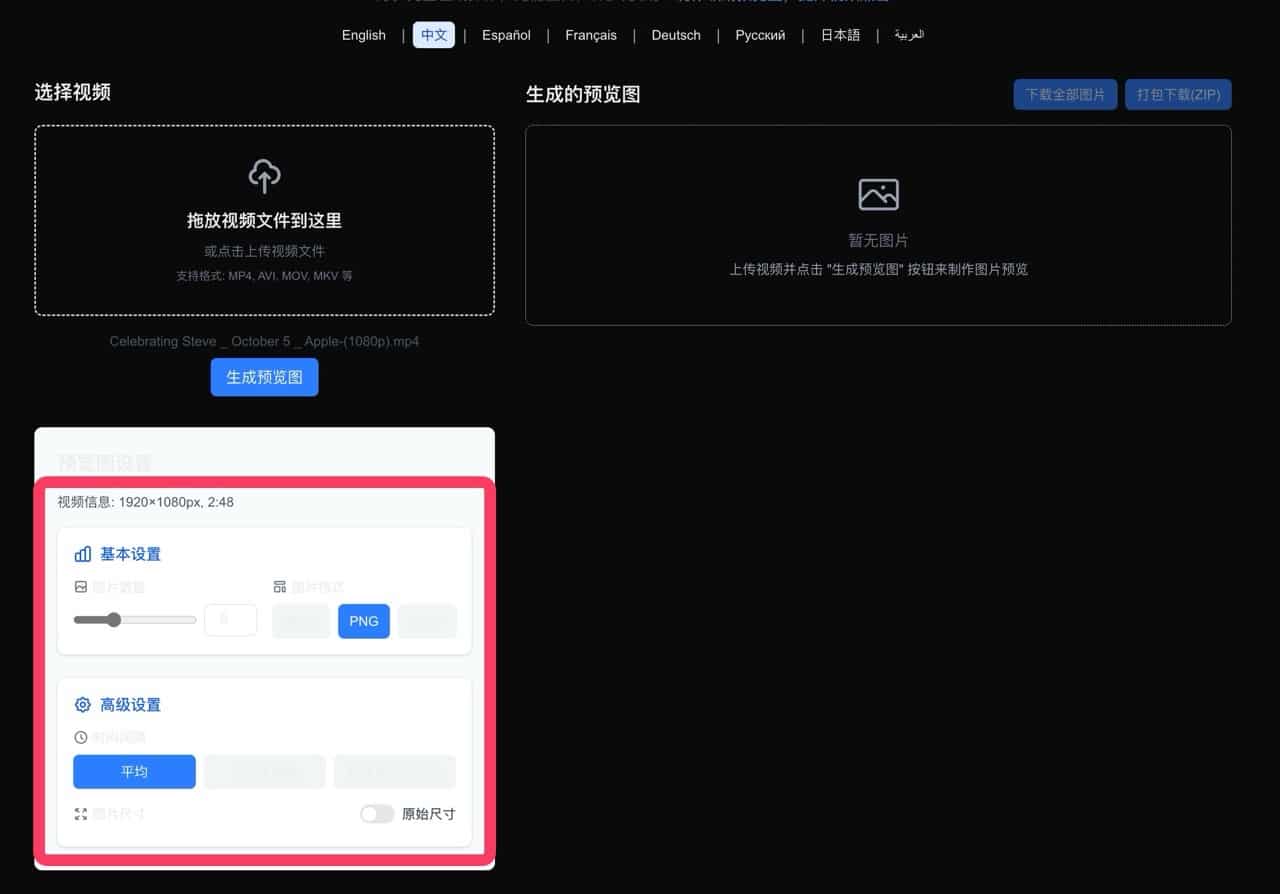Select the faded format option left of PNG
Screen dimensions: 1280x894
(301, 621)
